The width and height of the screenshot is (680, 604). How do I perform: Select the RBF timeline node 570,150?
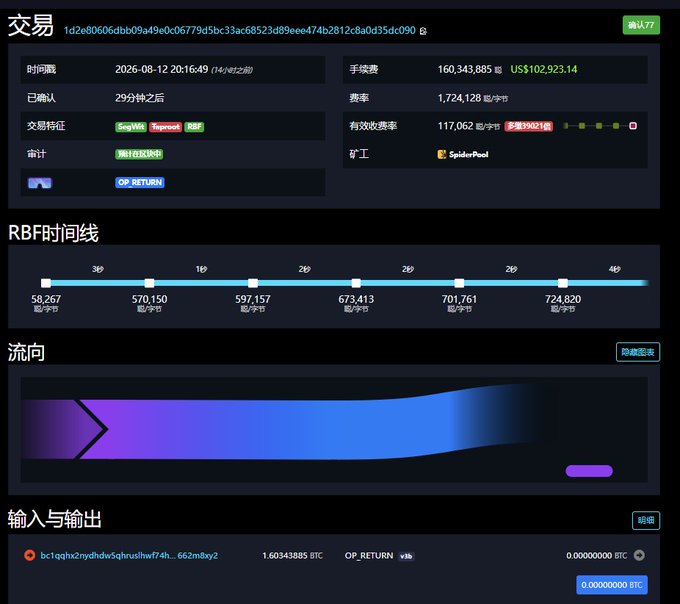point(149,283)
